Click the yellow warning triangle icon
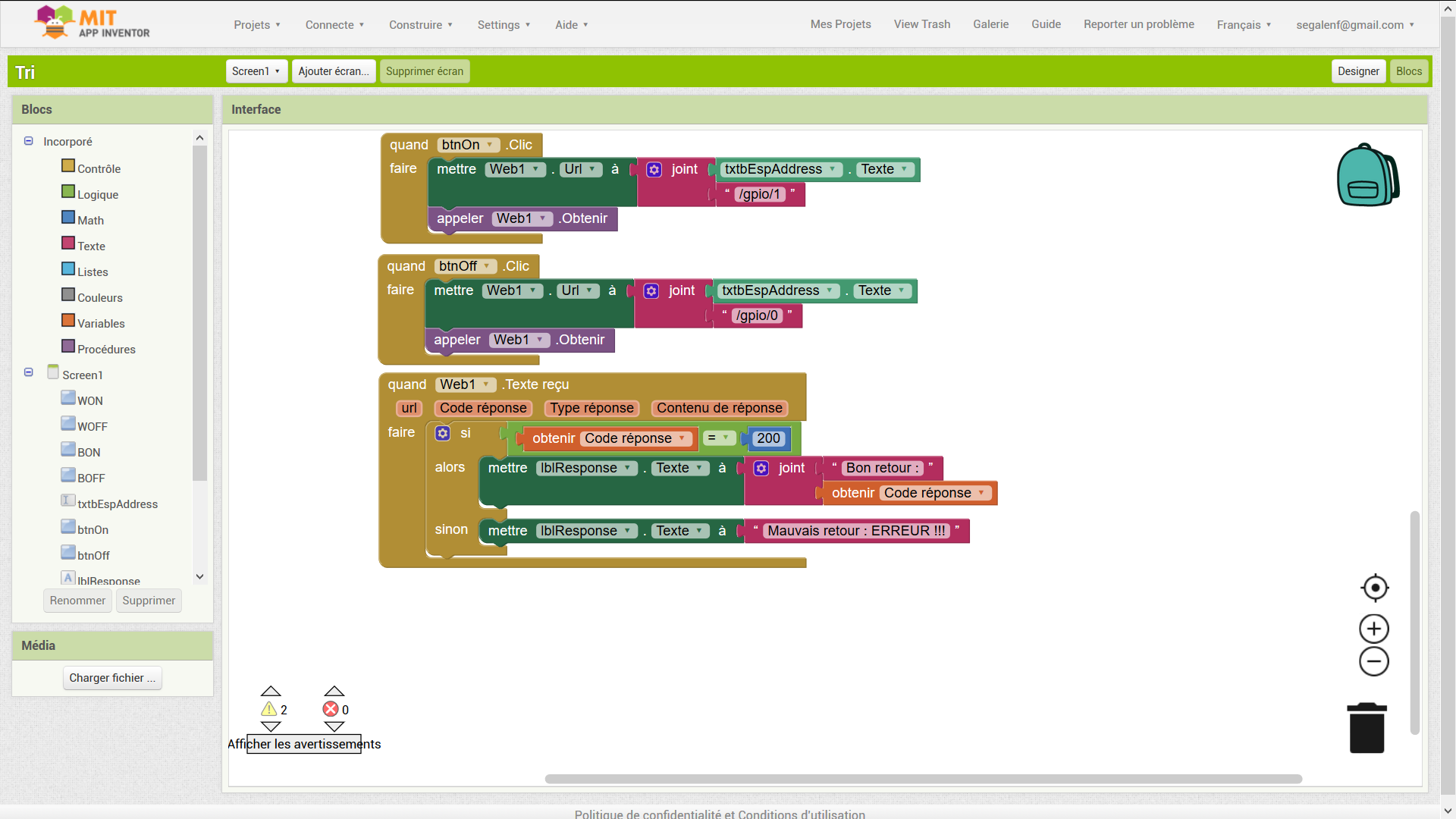Image resolution: width=1456 pixels, height=819 pixels. click(x=268, y=709)
